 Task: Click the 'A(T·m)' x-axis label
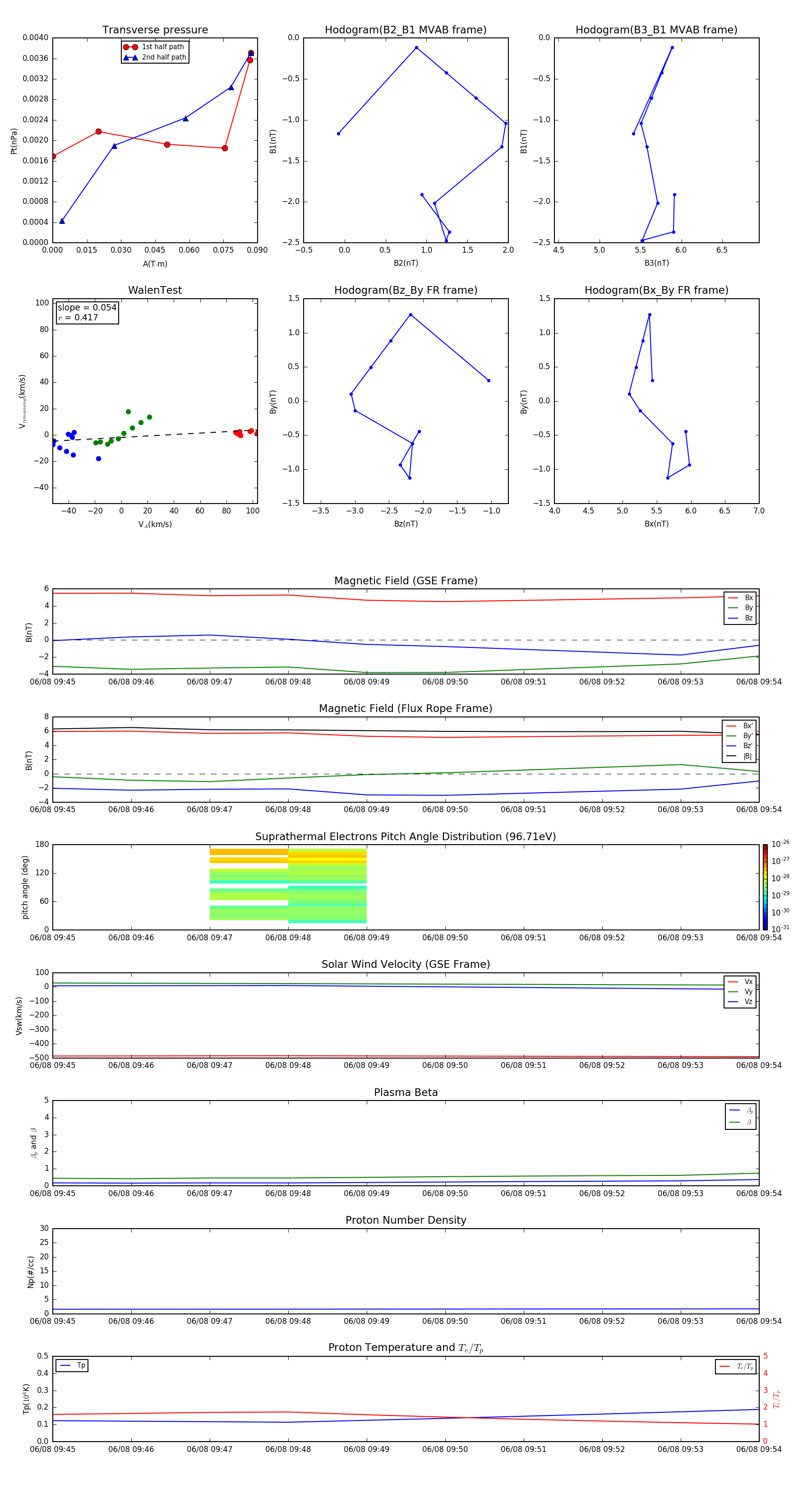(x=155, y=264)
